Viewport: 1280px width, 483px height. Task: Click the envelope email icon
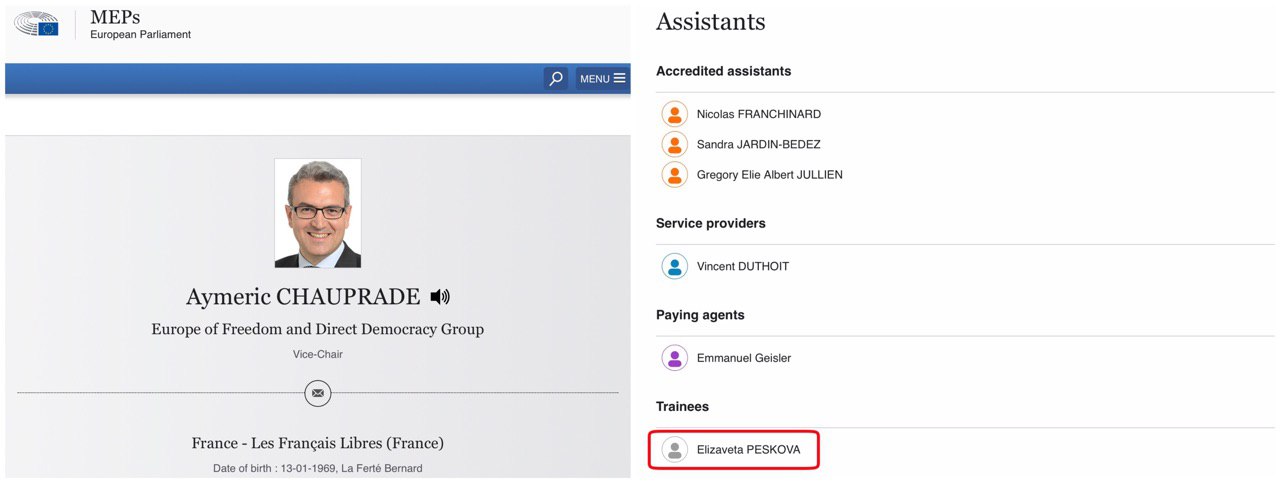(x=318, y=393)
